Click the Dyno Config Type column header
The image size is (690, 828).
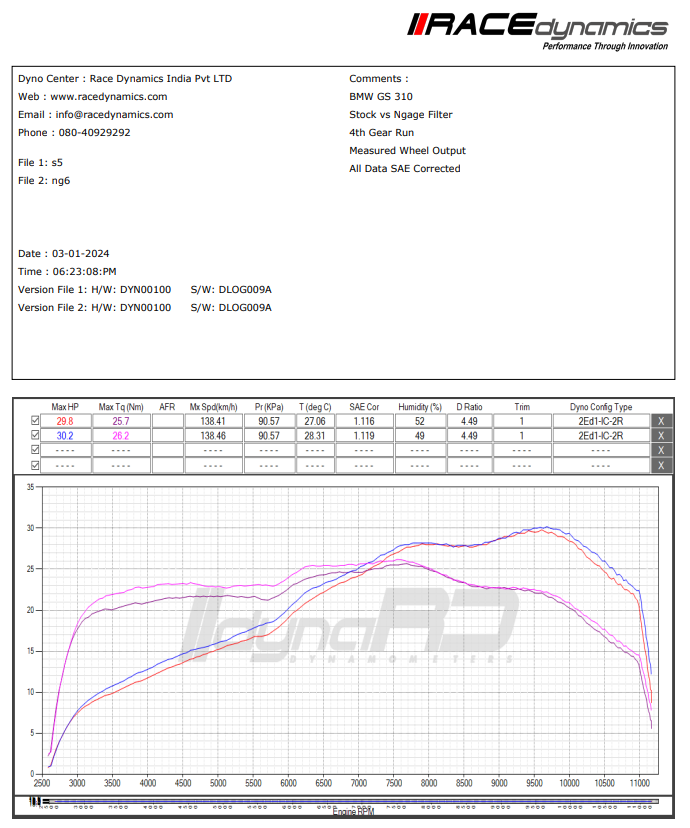point(601,407)
